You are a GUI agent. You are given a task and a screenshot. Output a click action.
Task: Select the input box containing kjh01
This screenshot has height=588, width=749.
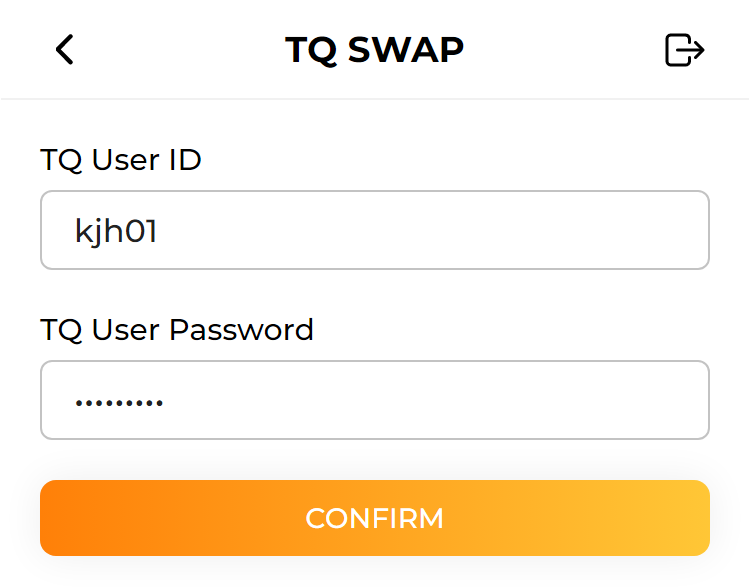(374, 230)
